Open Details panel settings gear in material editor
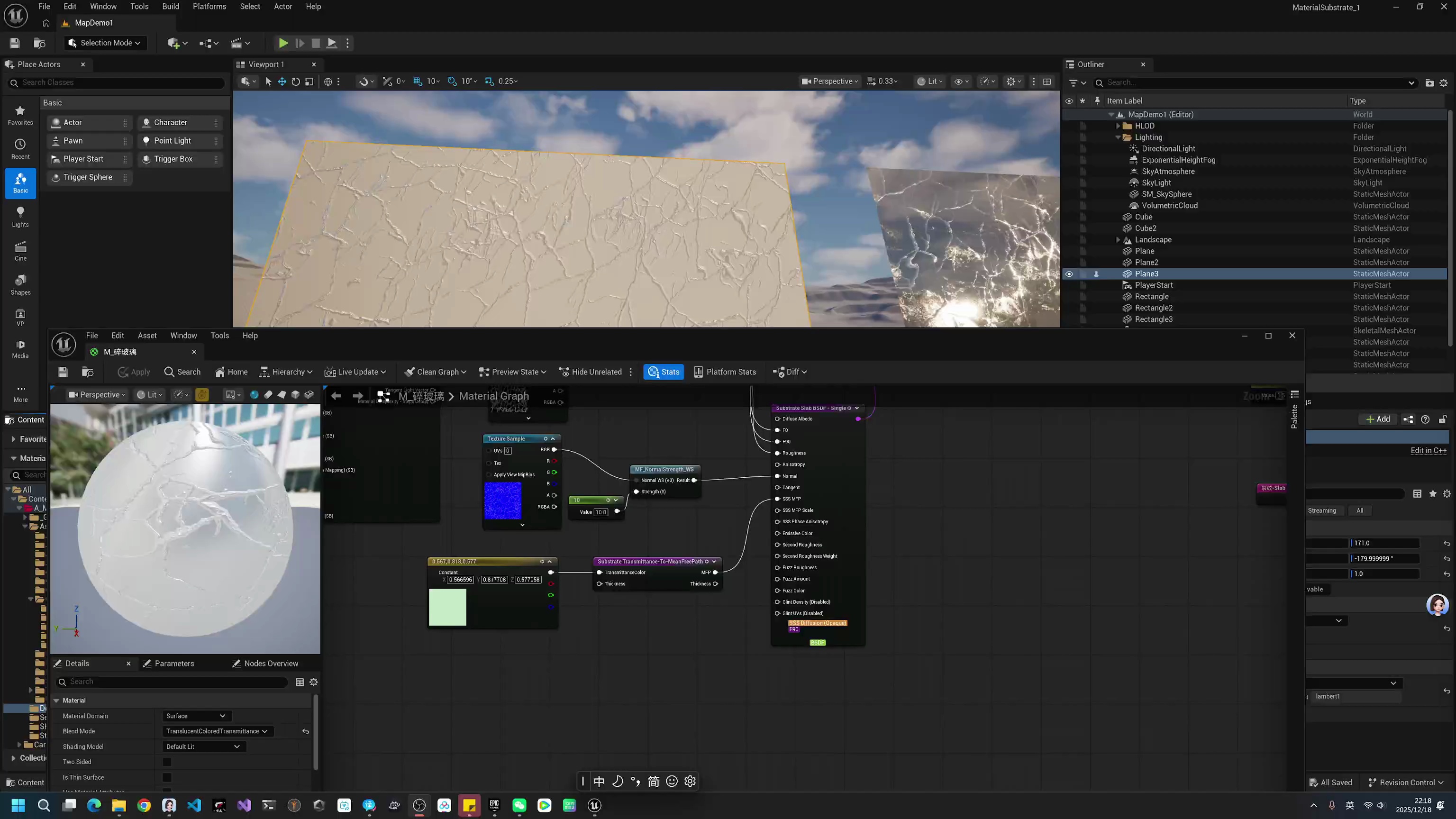Screen dimensions: 1456x819 coord(314,682)
